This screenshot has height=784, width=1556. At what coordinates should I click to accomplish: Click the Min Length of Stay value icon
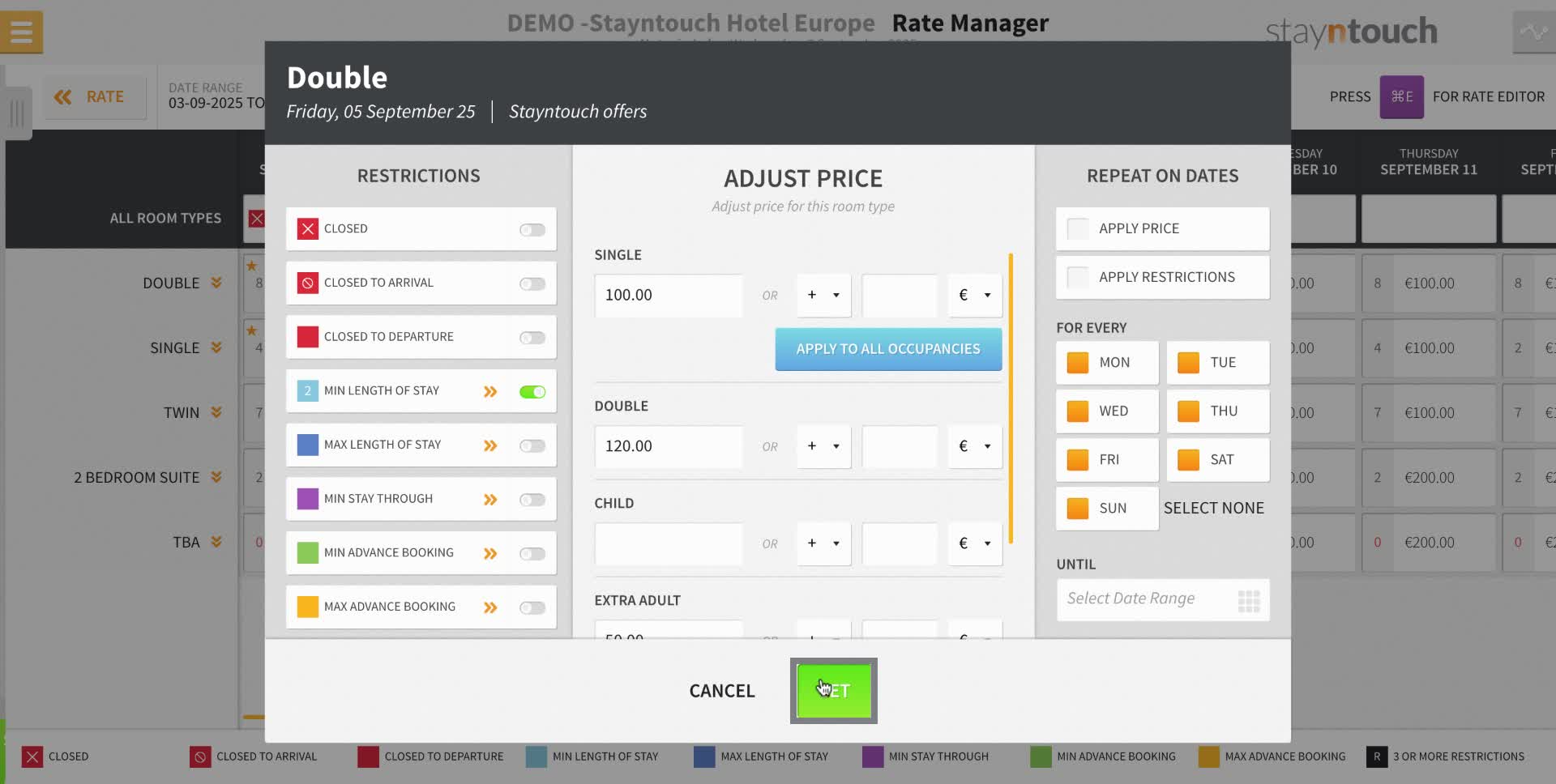(307, 391)
